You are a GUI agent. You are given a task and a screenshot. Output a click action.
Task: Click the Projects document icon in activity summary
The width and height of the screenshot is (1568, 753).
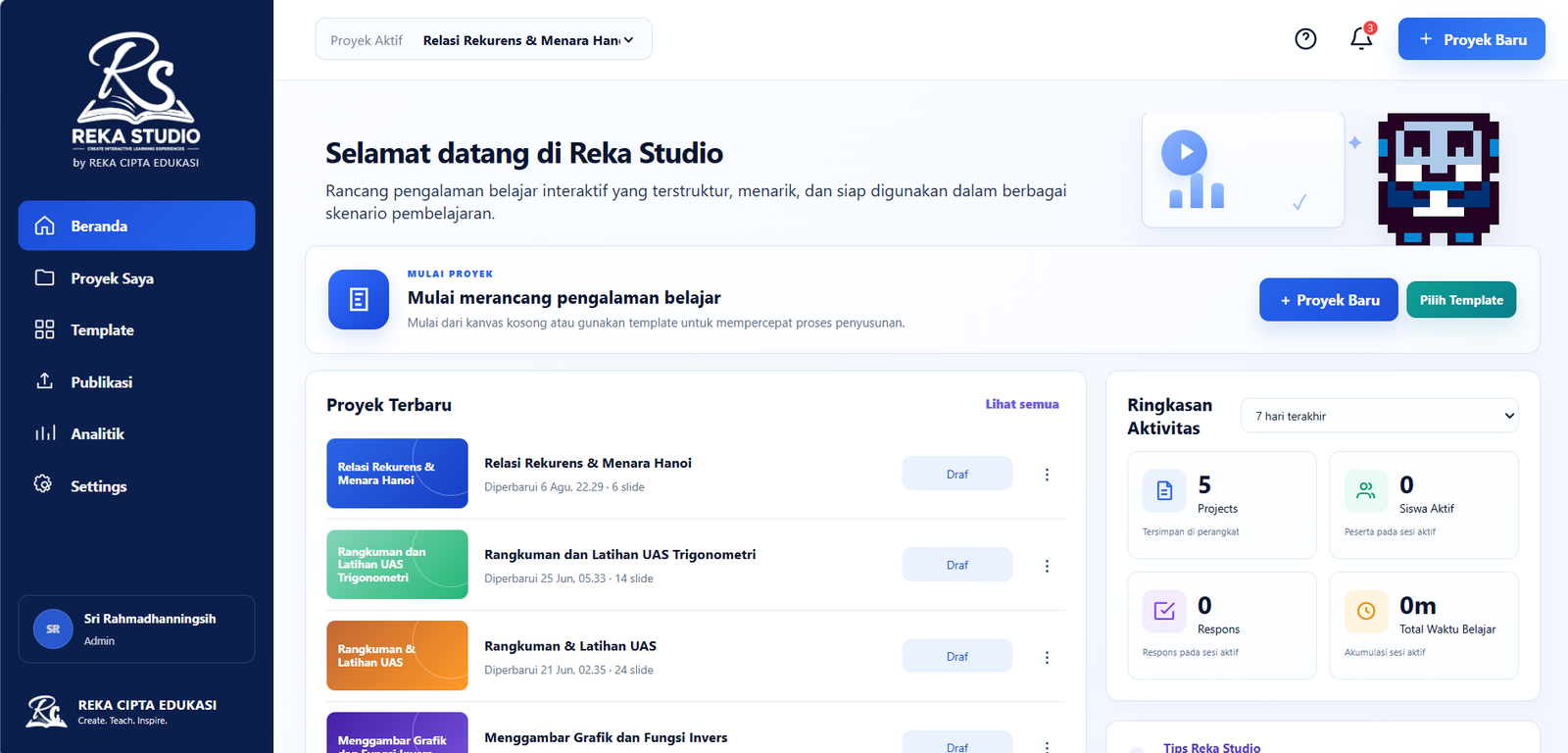point(1164,490)
